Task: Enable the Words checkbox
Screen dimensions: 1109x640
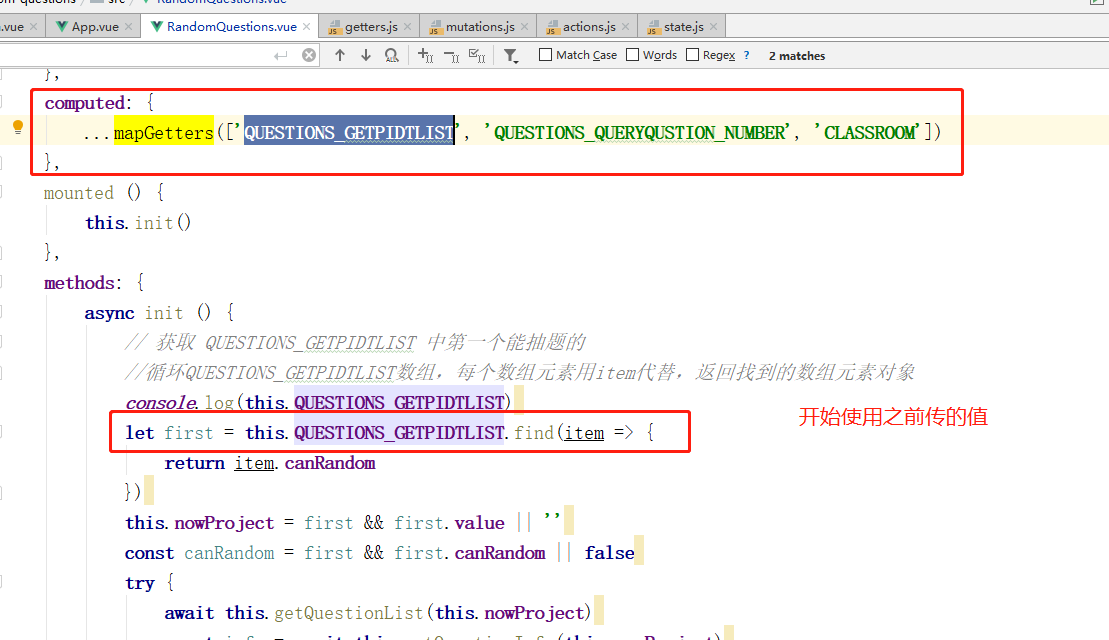Action: pos(632,54)
